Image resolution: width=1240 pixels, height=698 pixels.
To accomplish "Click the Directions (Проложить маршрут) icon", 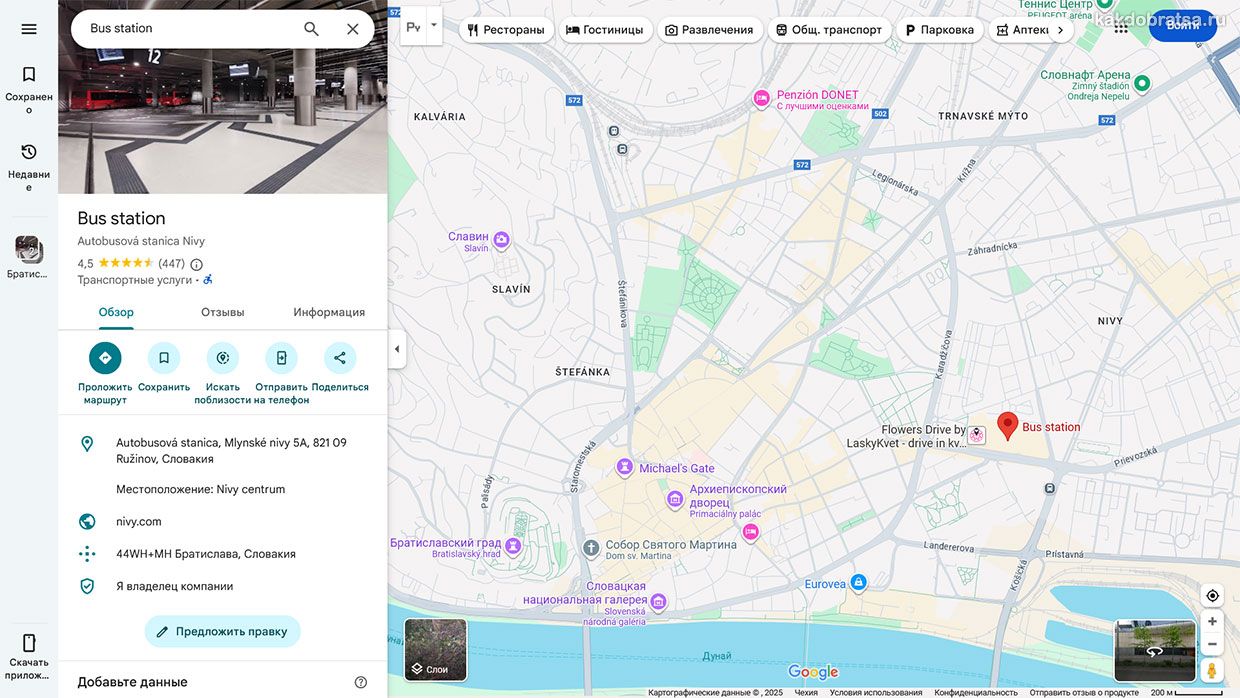I will click(x=105, y=358).
